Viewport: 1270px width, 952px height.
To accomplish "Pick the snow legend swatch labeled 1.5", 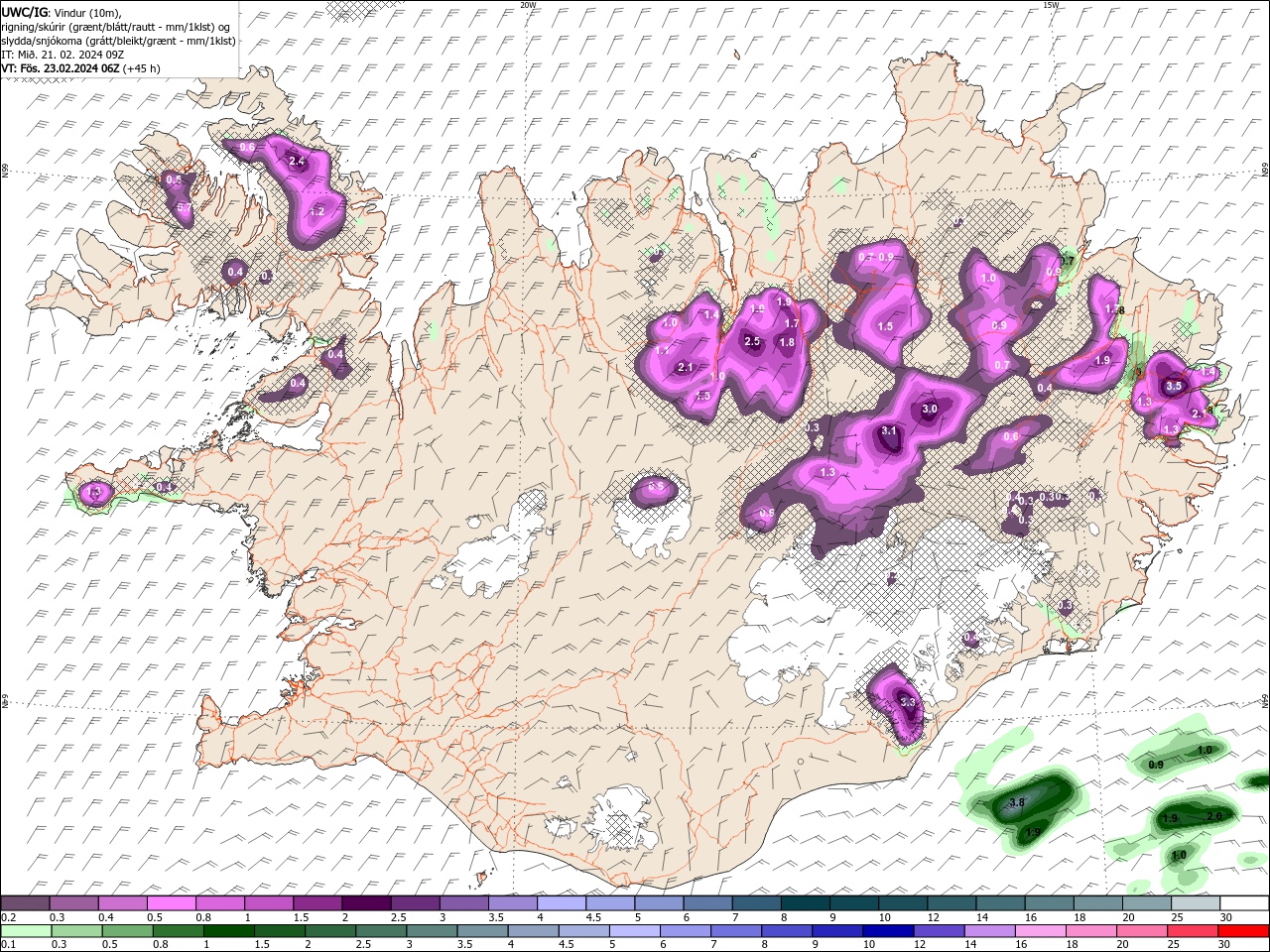I will tap(317, 903).
